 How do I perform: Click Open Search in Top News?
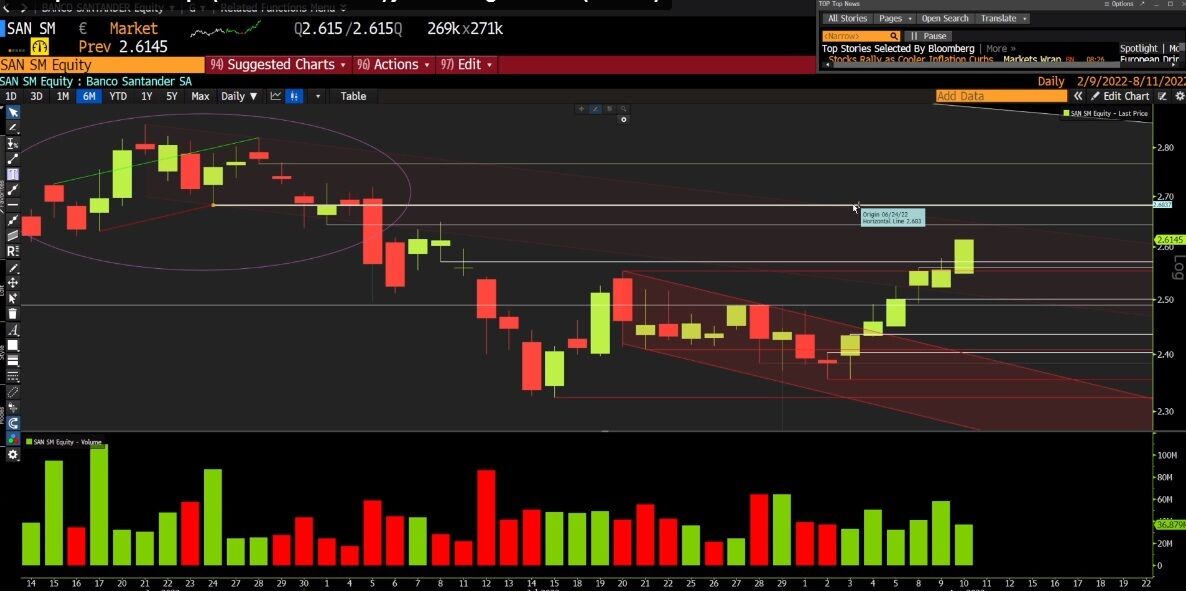945,18
